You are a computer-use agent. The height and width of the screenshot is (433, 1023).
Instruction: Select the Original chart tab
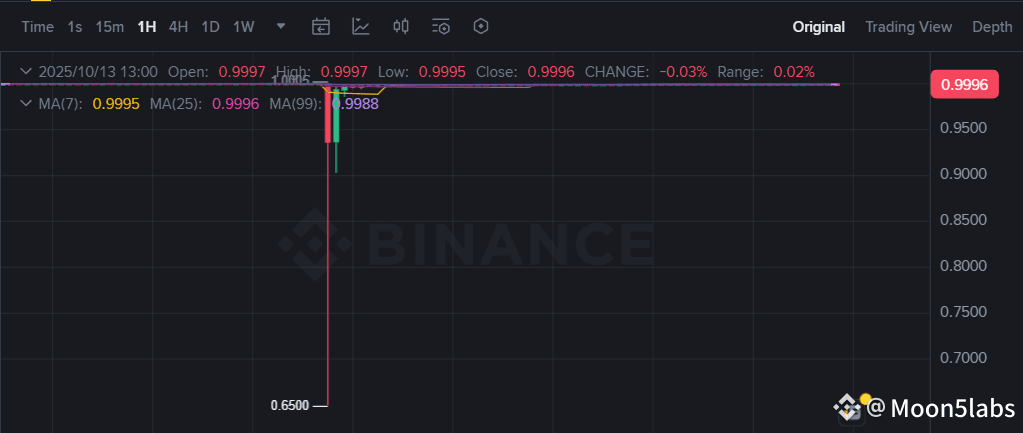click(x=819, y=27)
